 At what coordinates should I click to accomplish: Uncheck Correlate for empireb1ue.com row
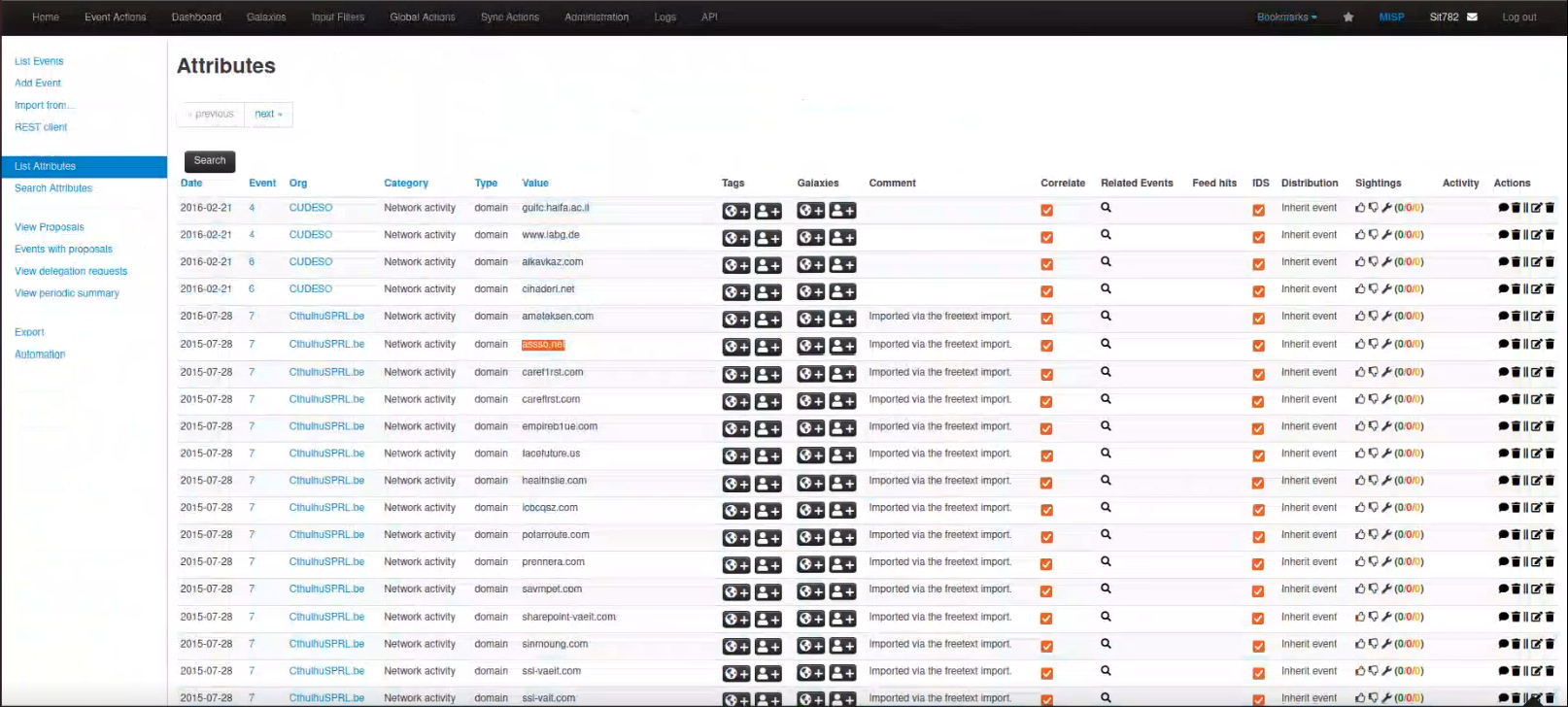coord(1046,428)
